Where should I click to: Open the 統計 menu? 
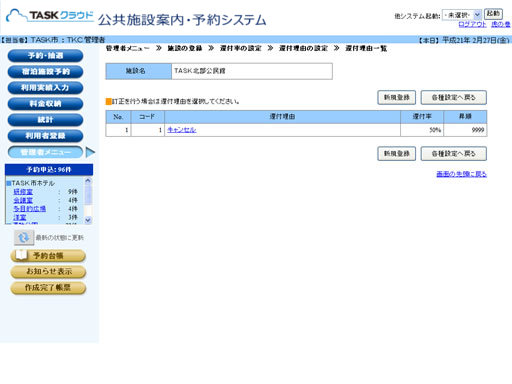45,120
